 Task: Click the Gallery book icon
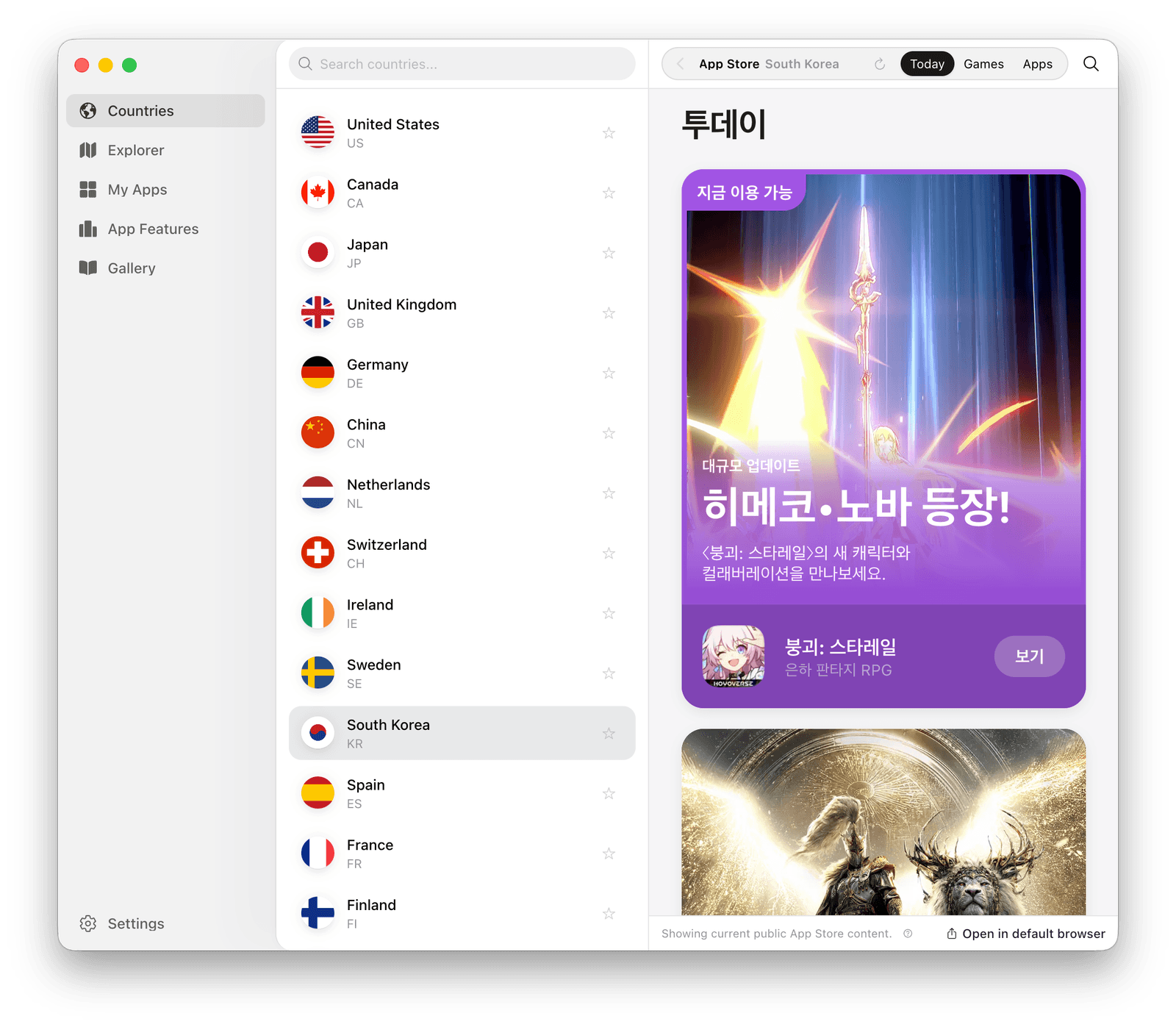[x=88, y=268]
